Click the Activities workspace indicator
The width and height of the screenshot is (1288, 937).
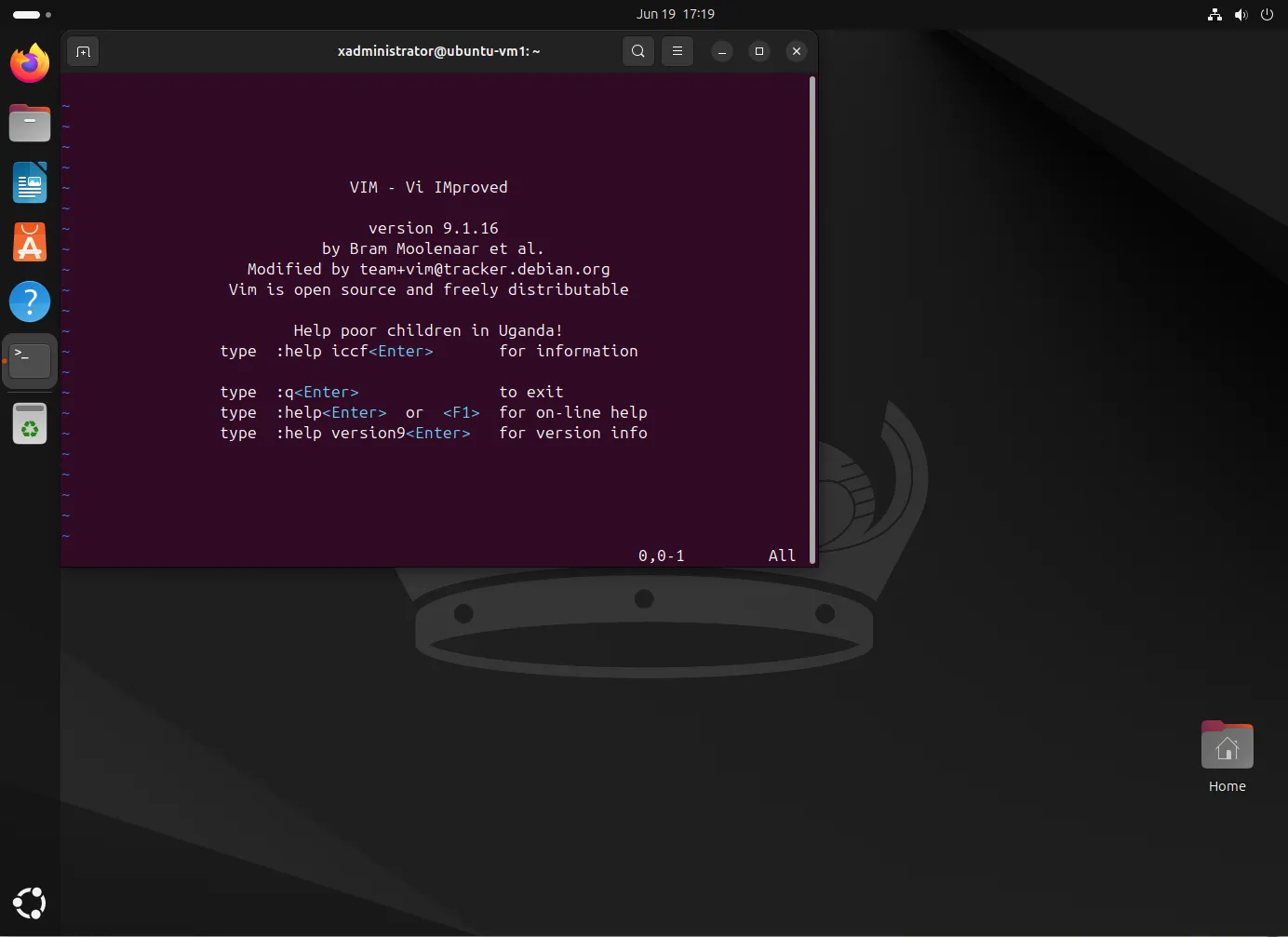(32, 14)
